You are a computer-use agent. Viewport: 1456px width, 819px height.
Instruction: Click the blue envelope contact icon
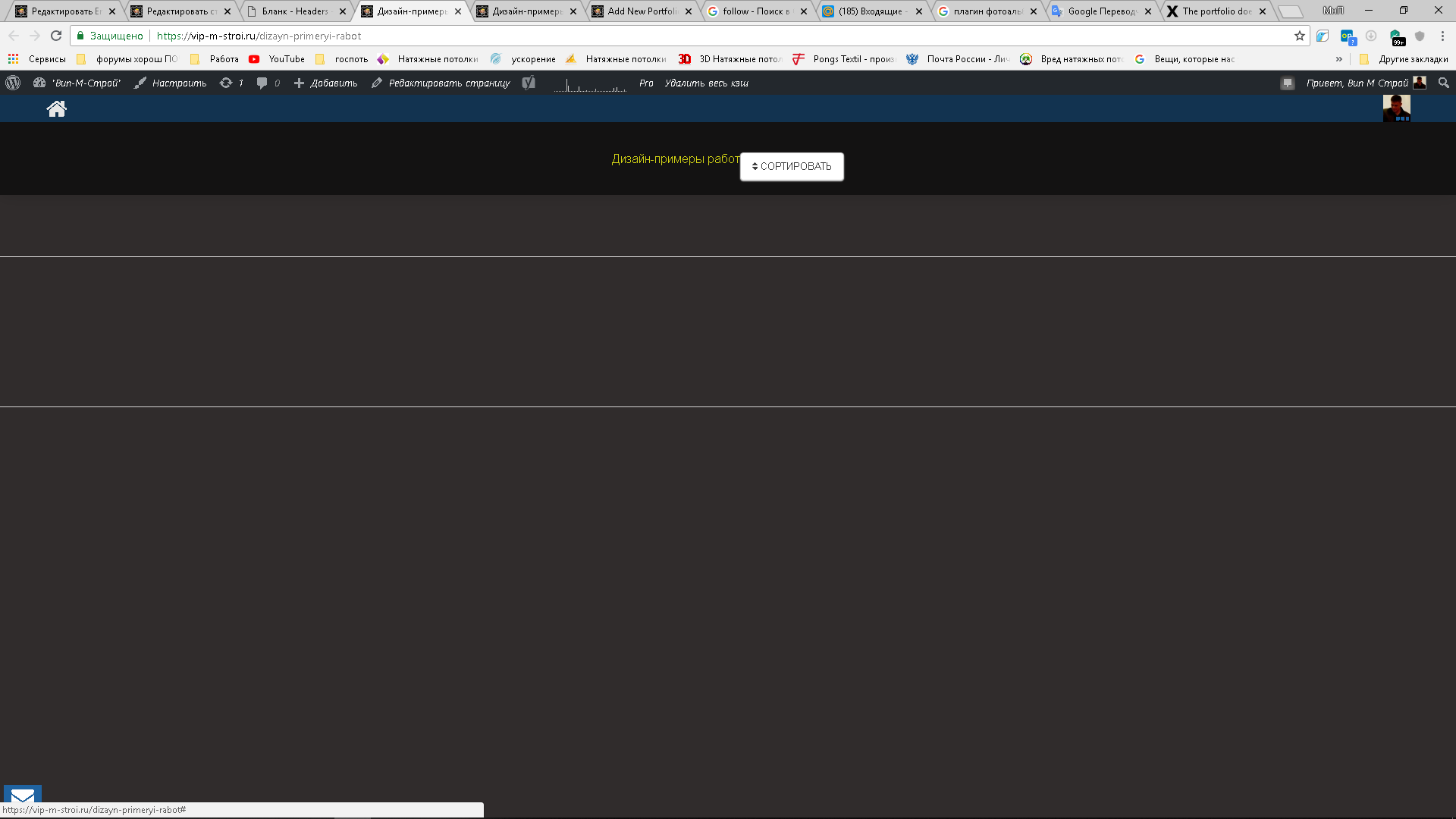[23, 795]
